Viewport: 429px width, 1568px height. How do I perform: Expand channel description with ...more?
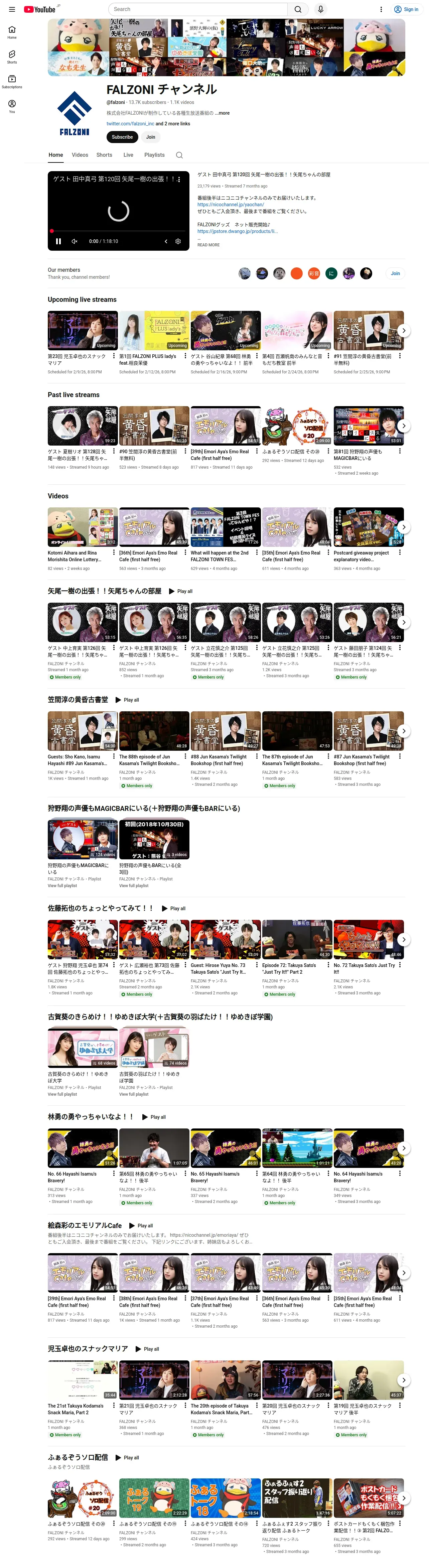click(222, 113)
